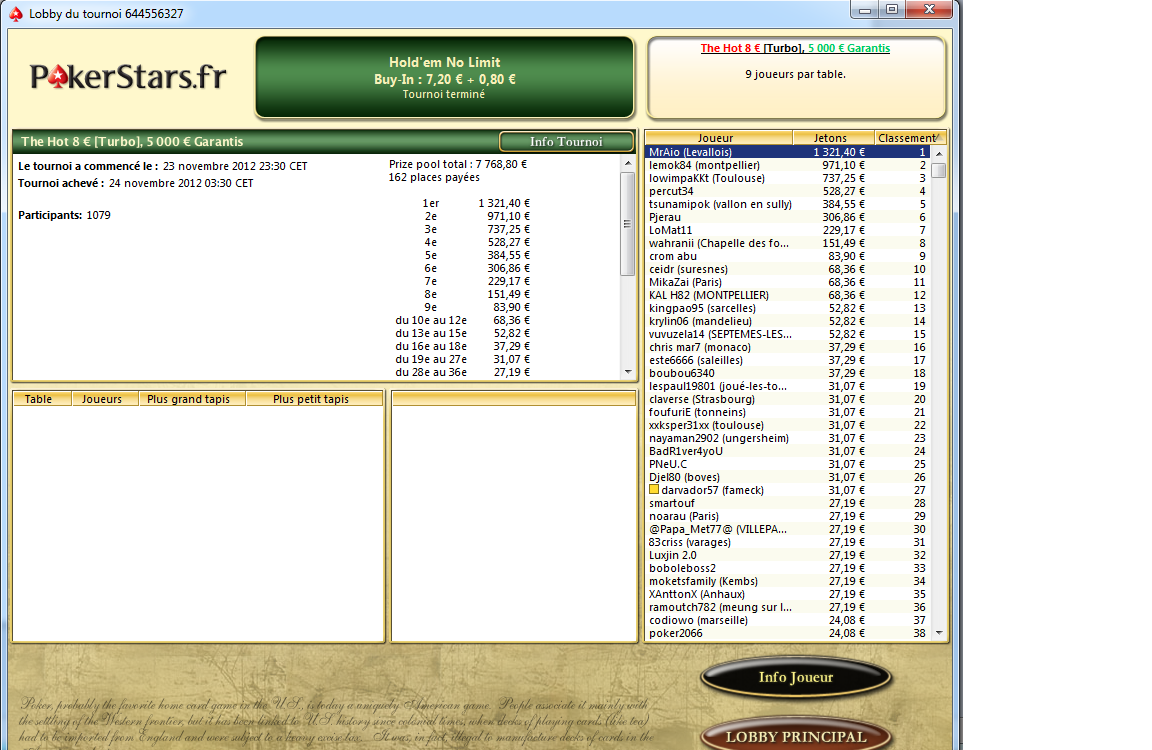This screenshot has height=750, width=1152.
Task: Select player MrAio (Levallois)
Action: pos(787,152)
